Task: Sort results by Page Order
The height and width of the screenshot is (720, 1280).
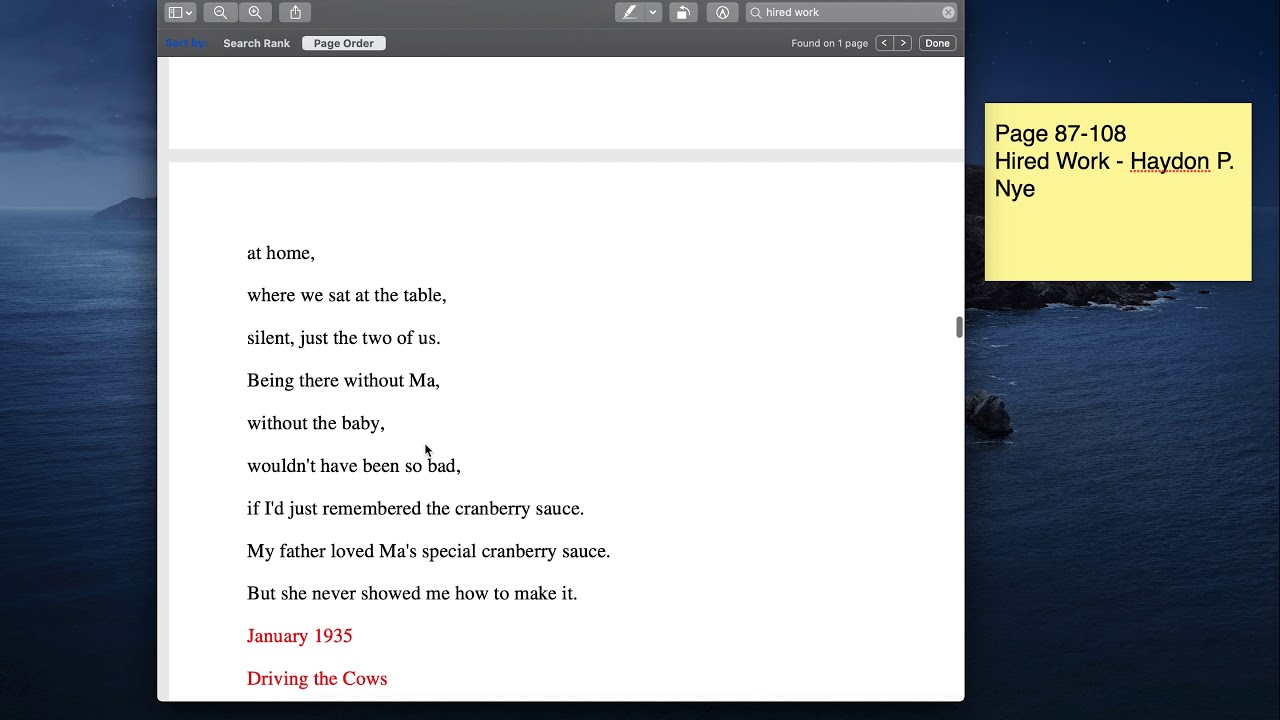Action: click(x=344, y=43)
